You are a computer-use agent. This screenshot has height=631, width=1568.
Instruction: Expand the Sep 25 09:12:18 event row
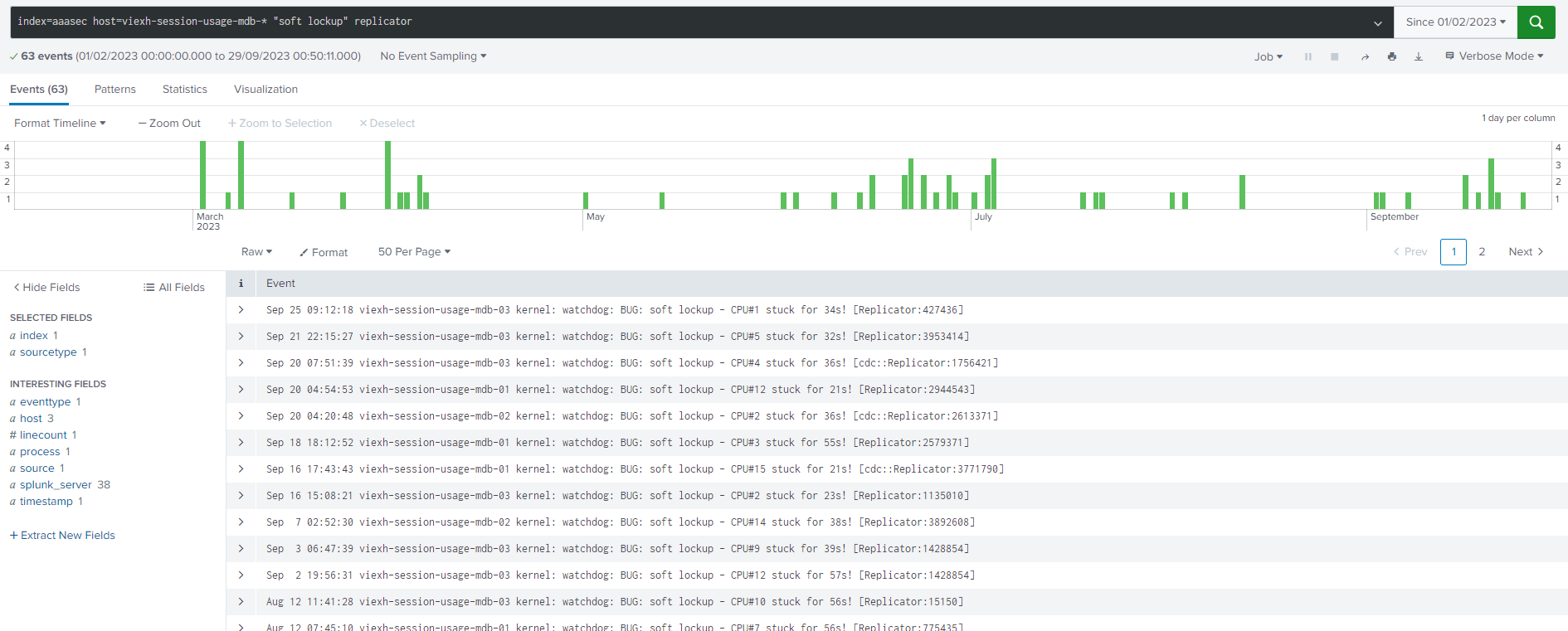[x=241, y=310]
